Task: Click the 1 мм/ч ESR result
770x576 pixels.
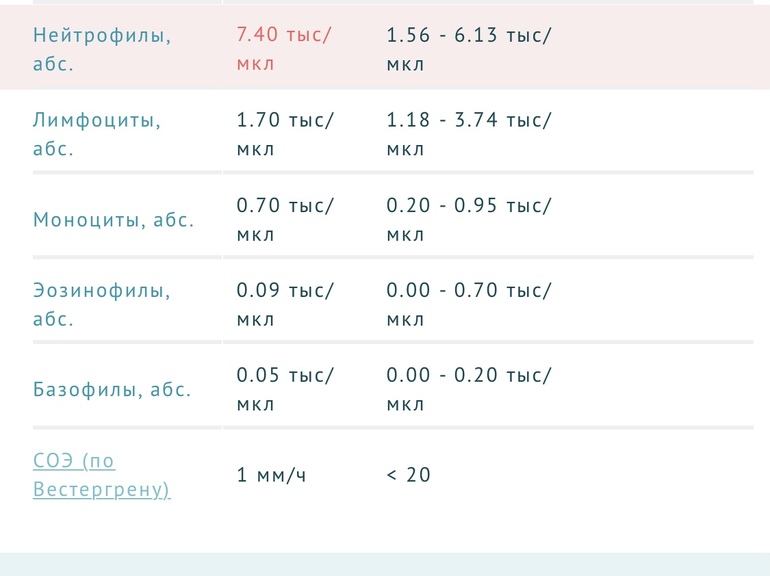Action: point(271,475)
